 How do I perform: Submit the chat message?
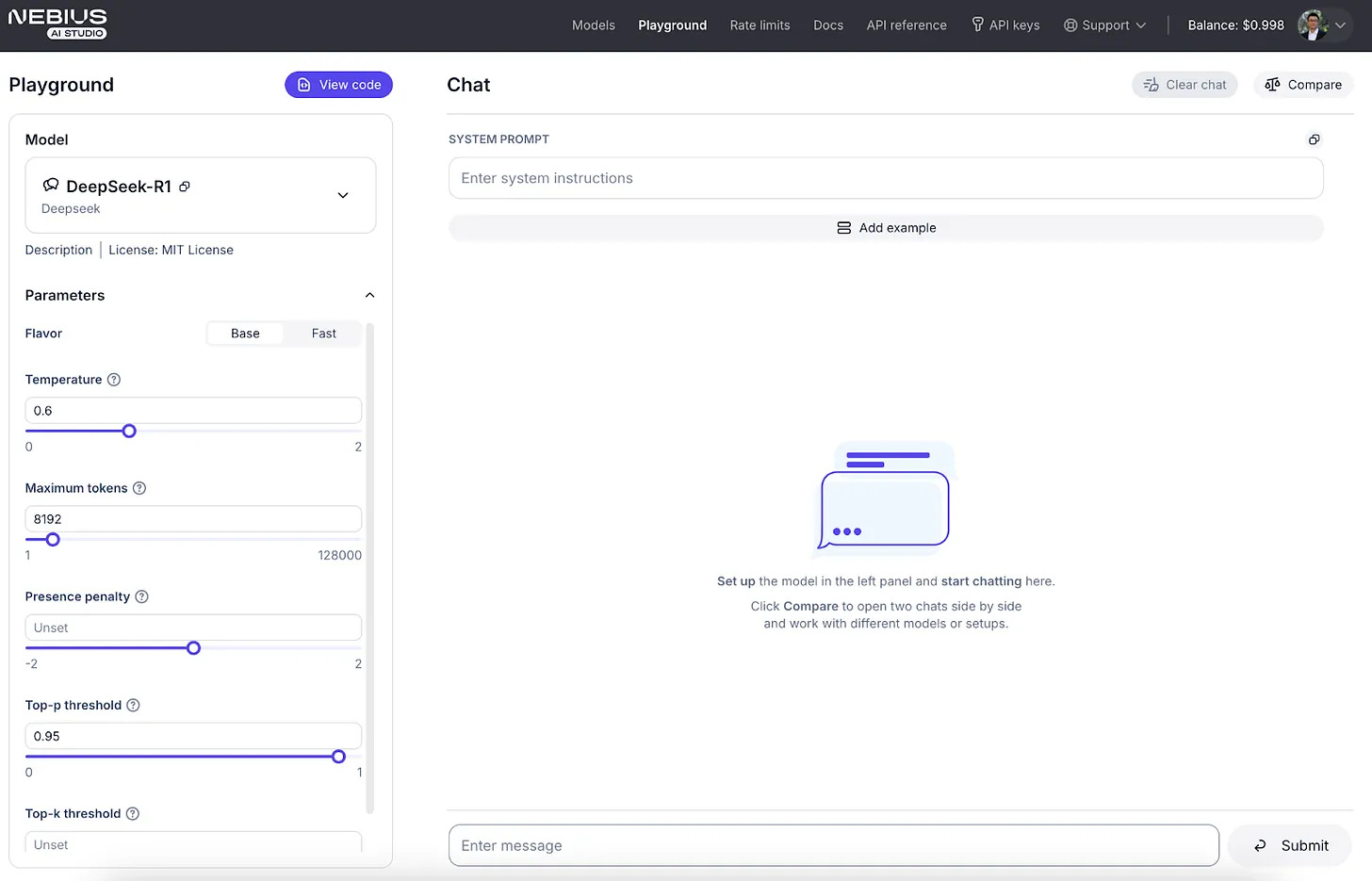(1290, 846)
